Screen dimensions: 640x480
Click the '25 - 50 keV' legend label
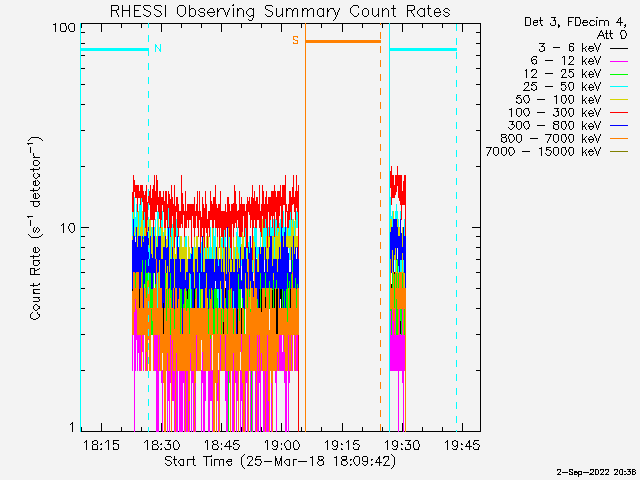pyautogui.click(x=562, y=87)
